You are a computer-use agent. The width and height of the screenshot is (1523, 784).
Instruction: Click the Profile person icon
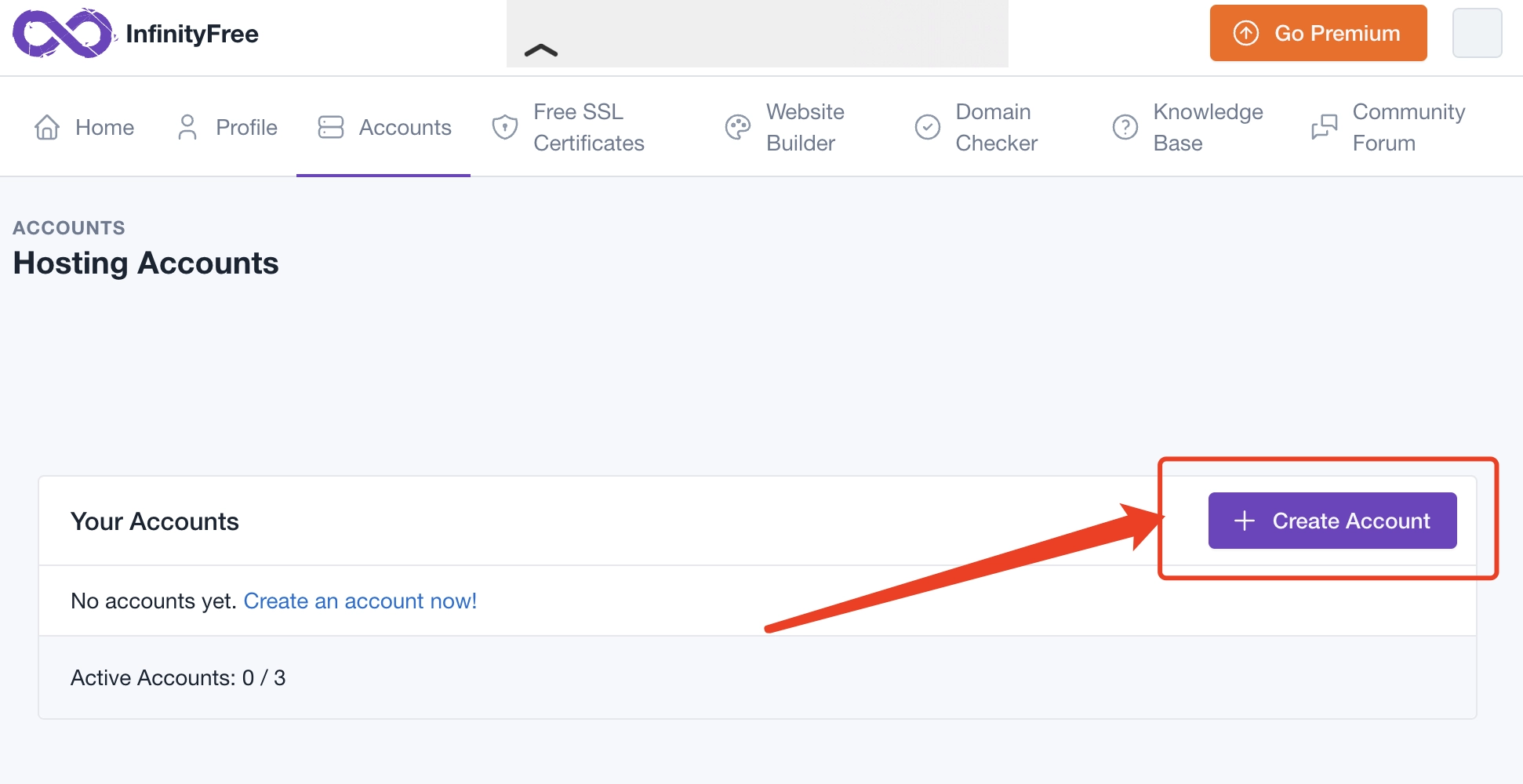point(187,127)
